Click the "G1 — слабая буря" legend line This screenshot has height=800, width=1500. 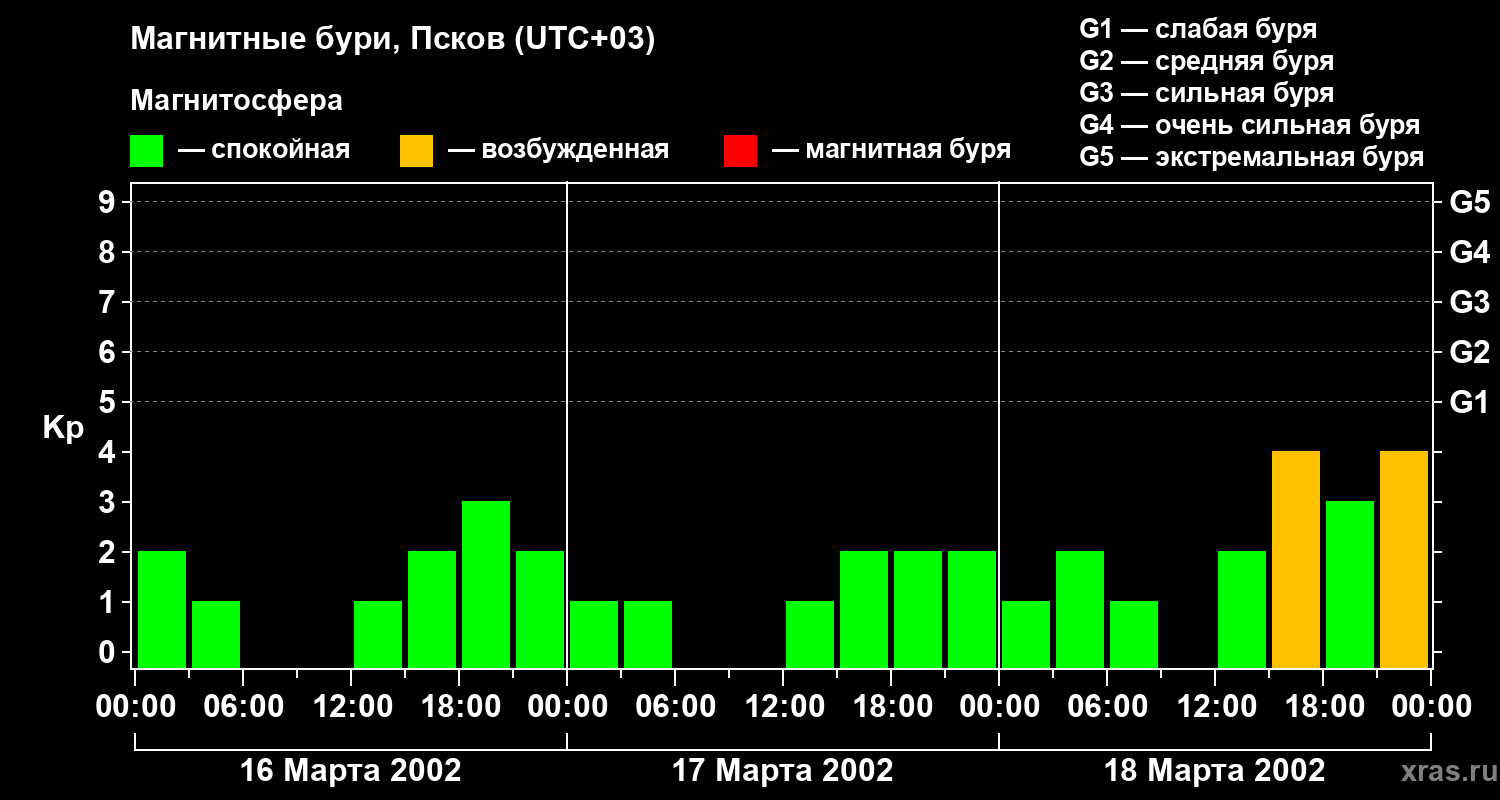pos(1198,29)
